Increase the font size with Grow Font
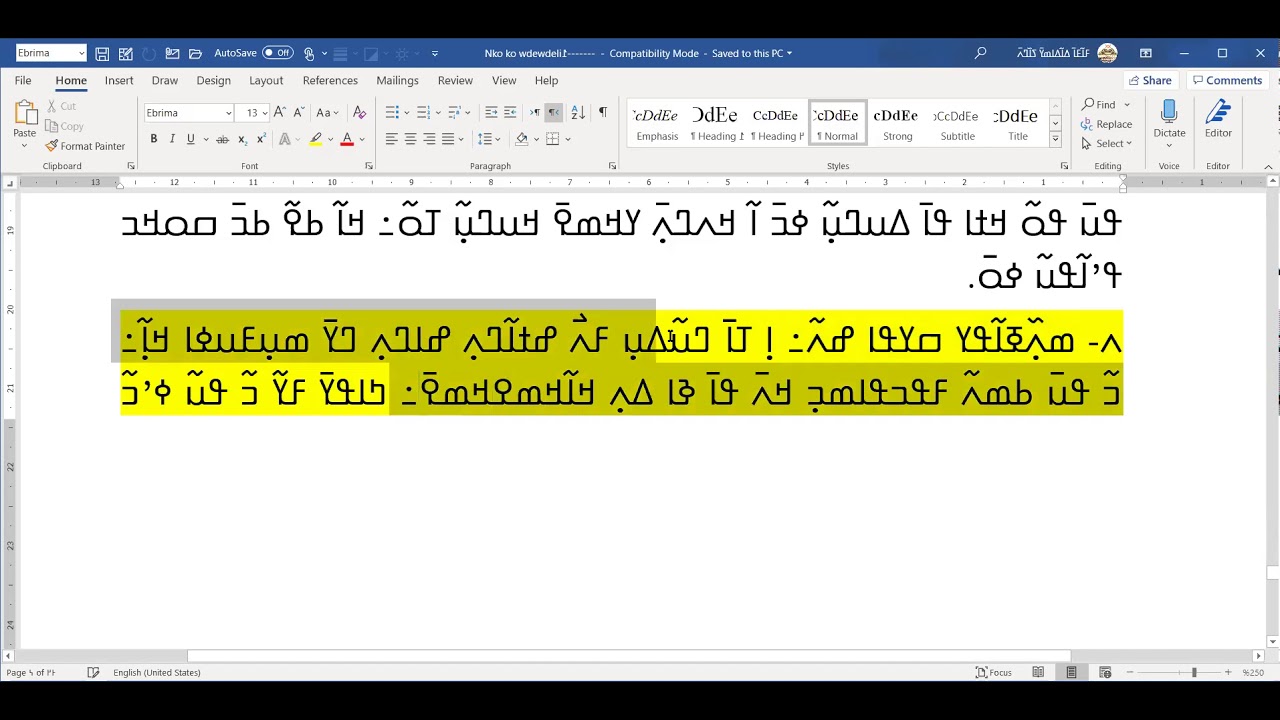The height and width of the screenshot is (720, 1280). 280,113
